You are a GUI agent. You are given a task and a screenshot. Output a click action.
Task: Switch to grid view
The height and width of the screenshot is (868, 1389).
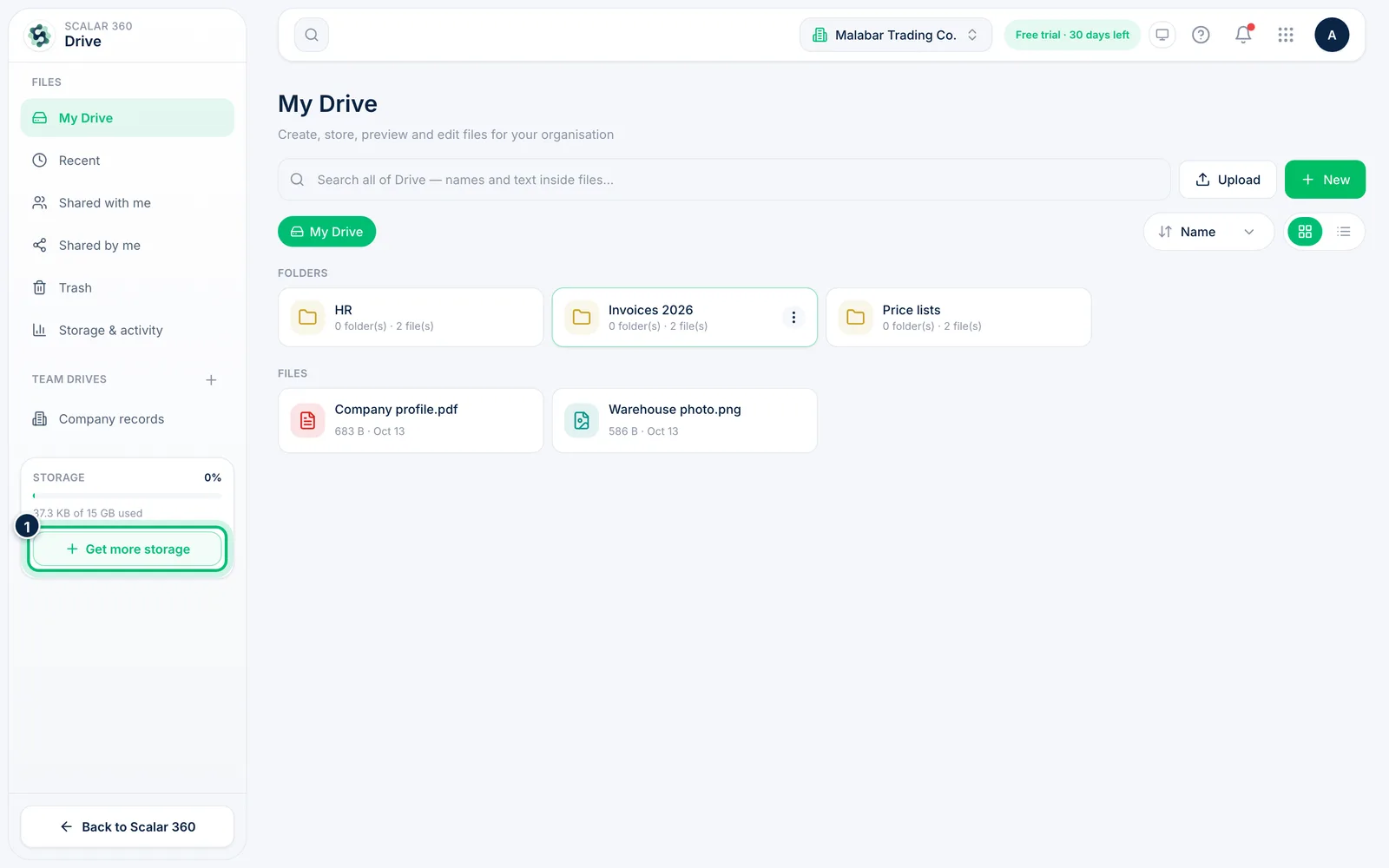(1305, 232)
